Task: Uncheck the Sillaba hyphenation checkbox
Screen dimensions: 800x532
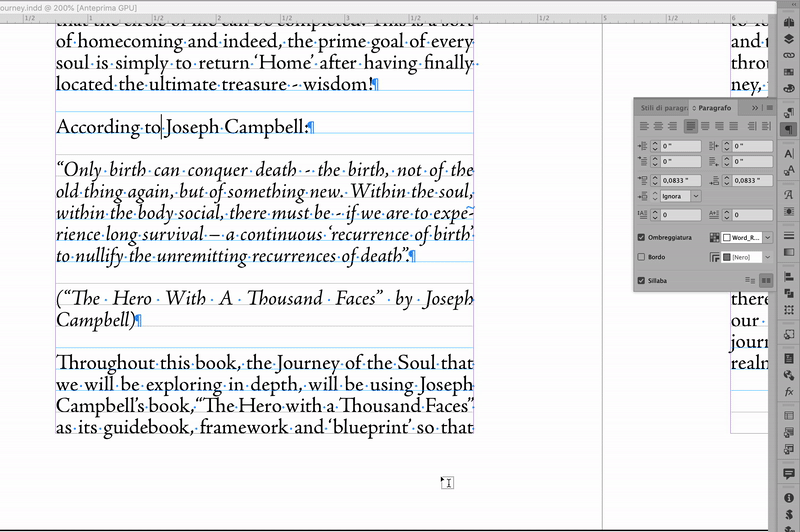Action: coord(641,281)
